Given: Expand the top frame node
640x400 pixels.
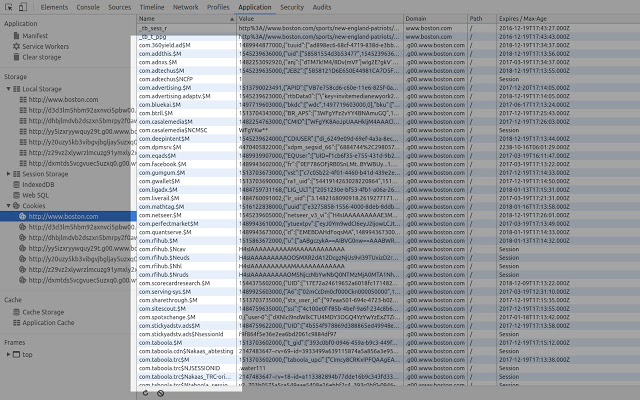Looking at the screenshot, I should (x=8, y=354).
